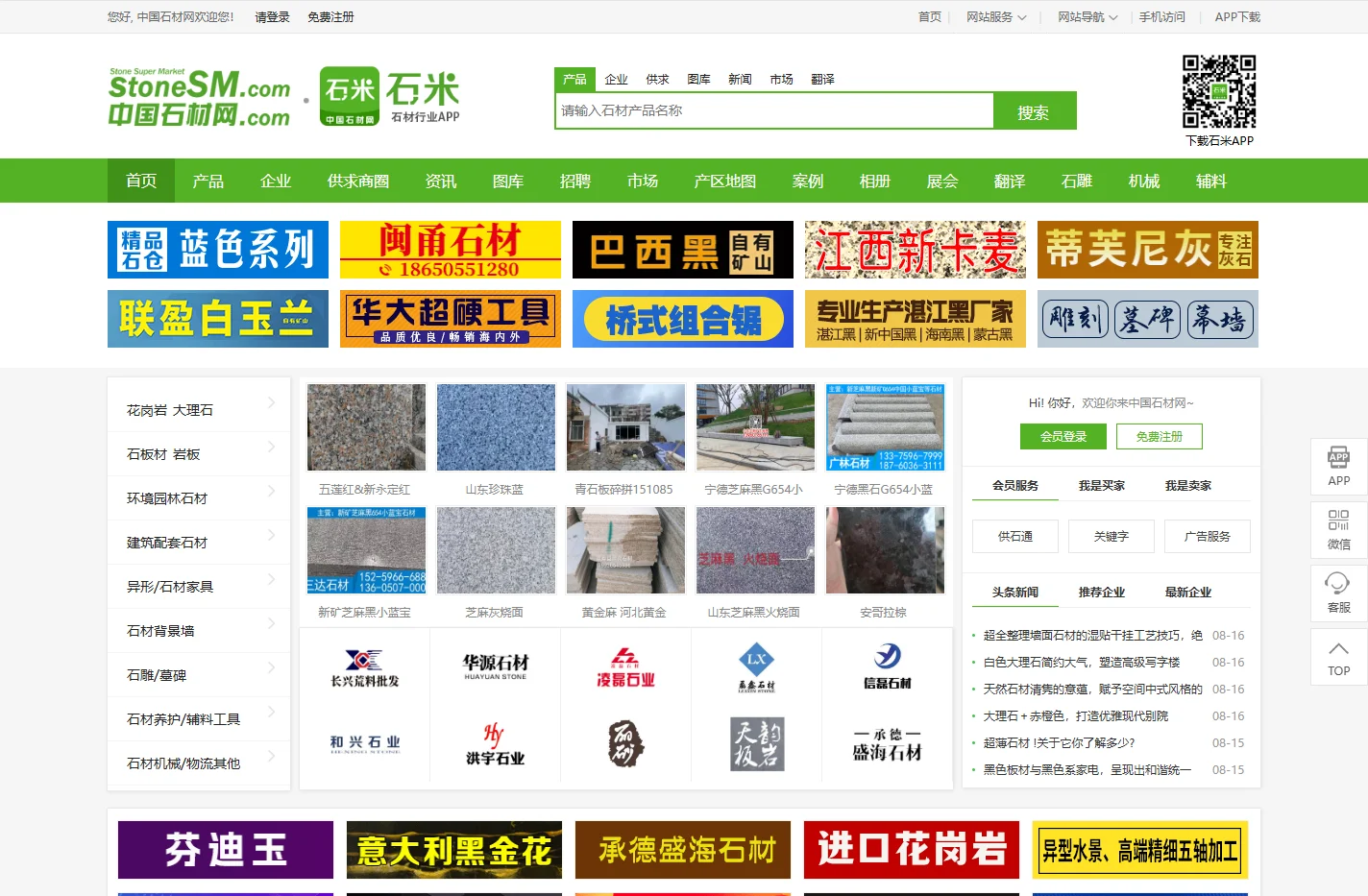Image resolution: width=1368 pixels, height=896 pixels.
Task: Open news 超薄石材 article link
Action: [1060, 743]
